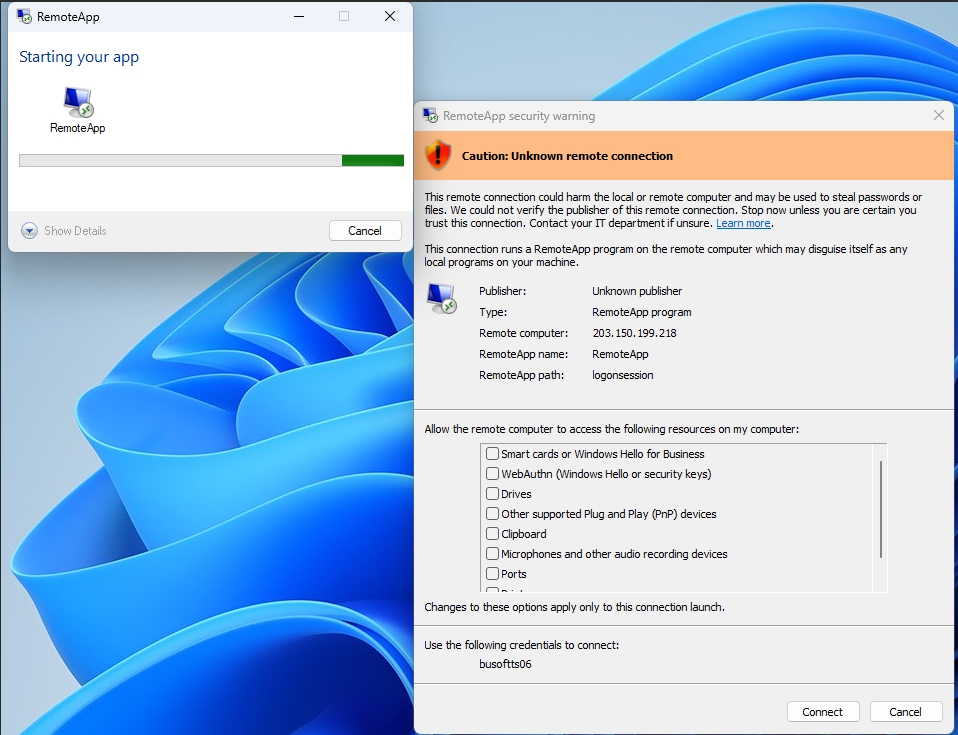Tick the Ports checkbox
Screen dimensions: 958x735
point(492,574)
